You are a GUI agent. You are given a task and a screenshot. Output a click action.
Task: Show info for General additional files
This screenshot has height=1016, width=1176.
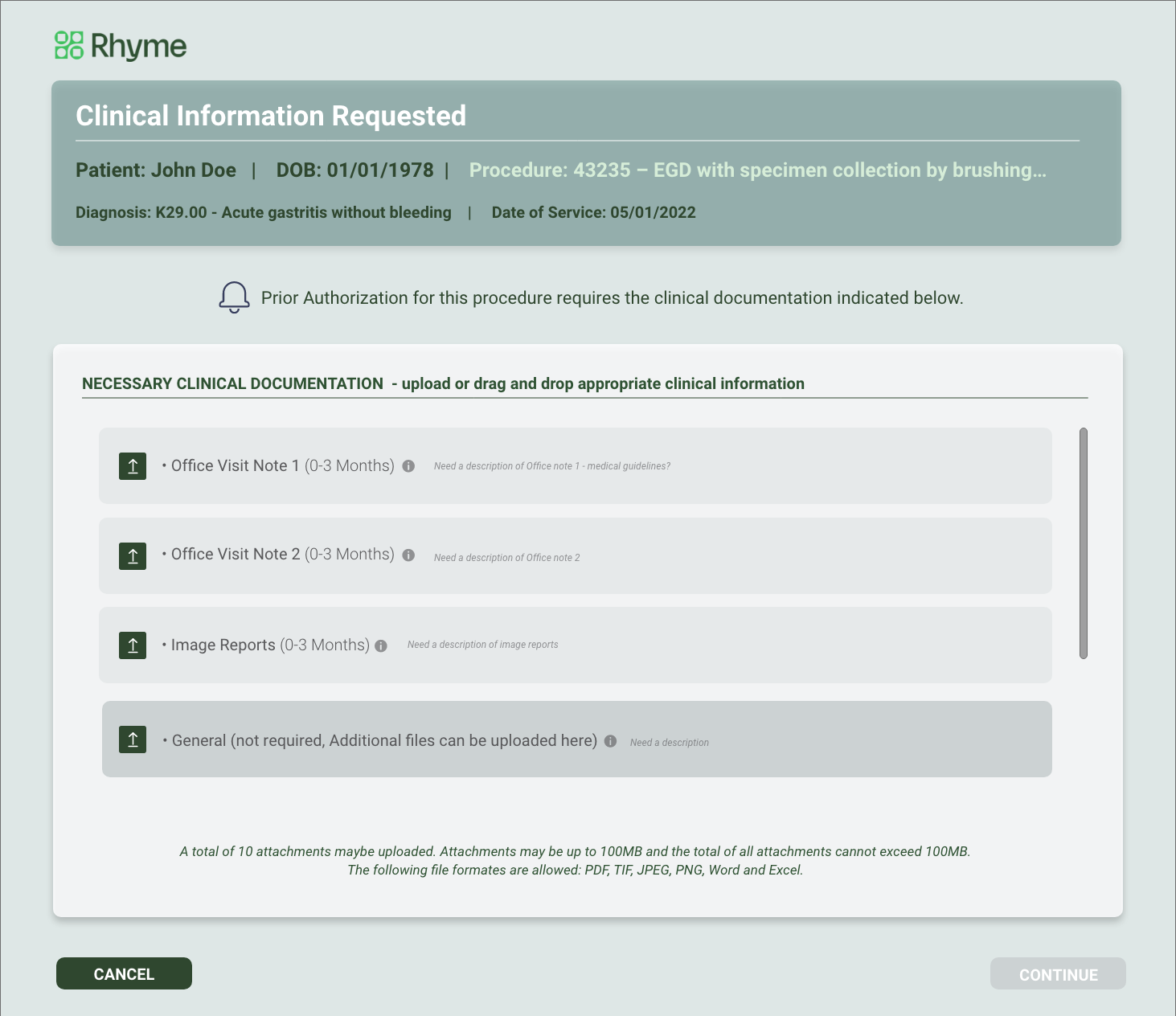611,741
